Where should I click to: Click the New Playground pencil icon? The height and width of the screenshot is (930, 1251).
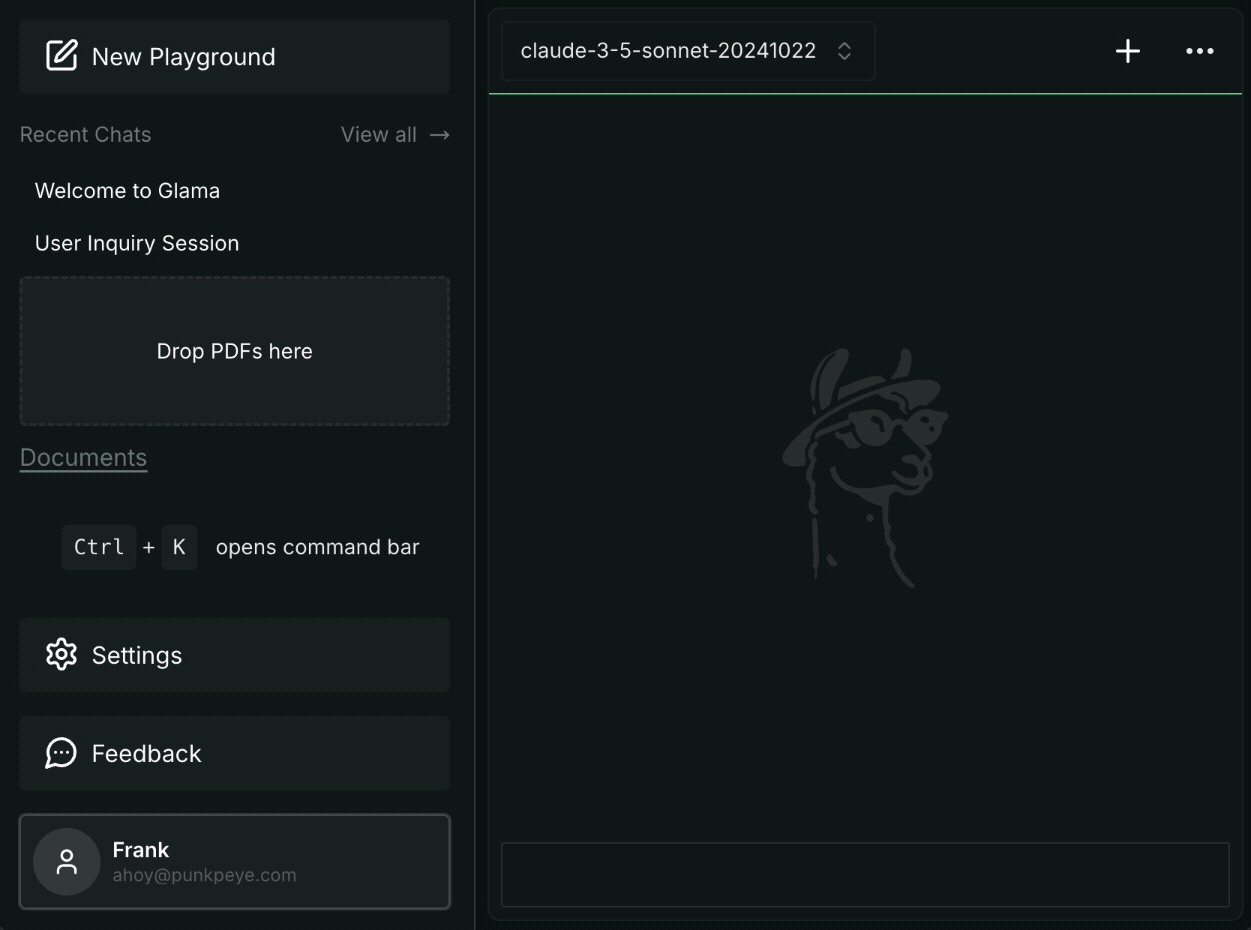[62, 56]
